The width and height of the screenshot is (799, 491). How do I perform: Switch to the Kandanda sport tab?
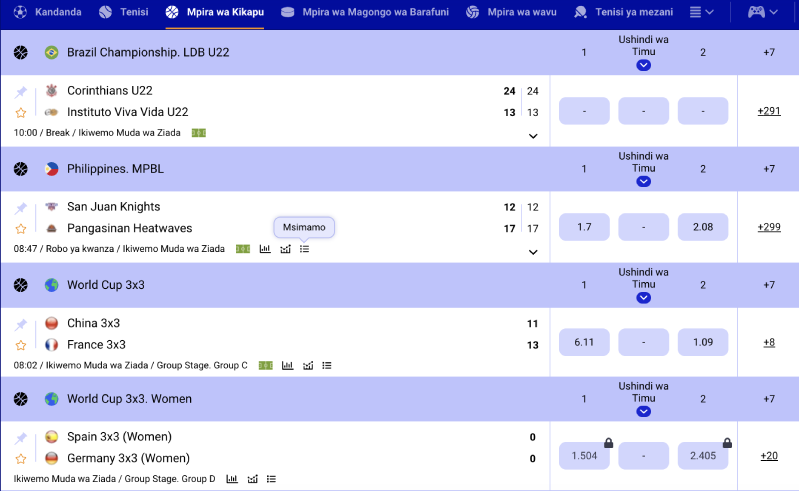point(47,12)
